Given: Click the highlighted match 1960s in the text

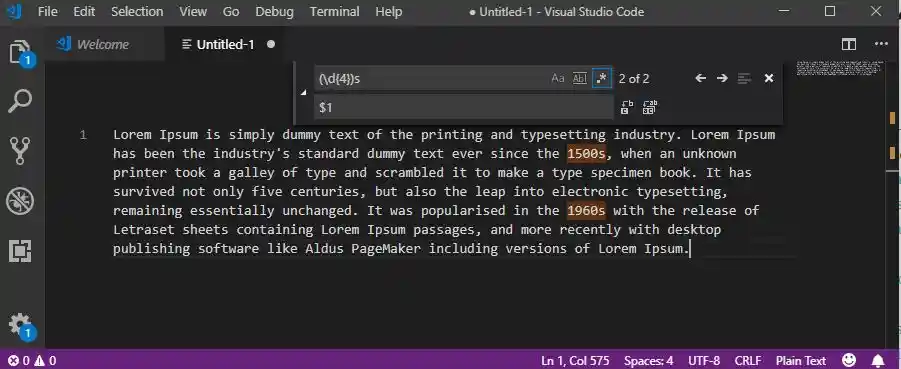Looking at the screenshot, I should 586,210.
